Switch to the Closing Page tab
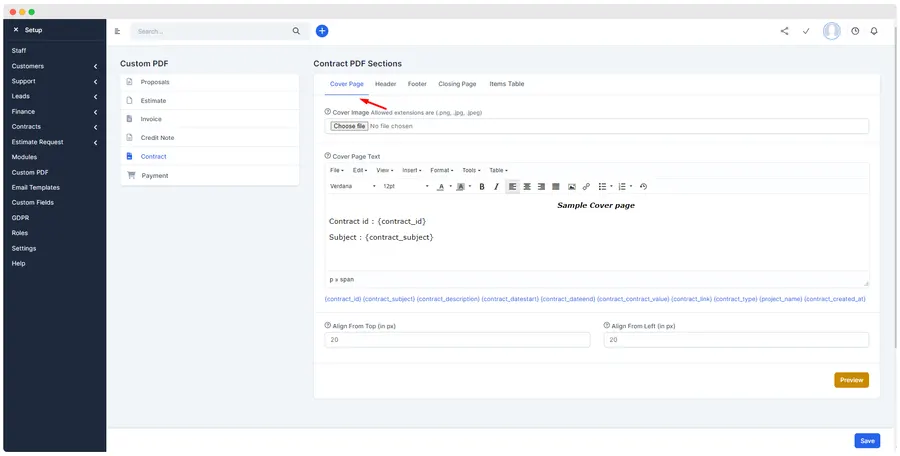Viewport: 900px width, 456px height. [x=457, y=84]
